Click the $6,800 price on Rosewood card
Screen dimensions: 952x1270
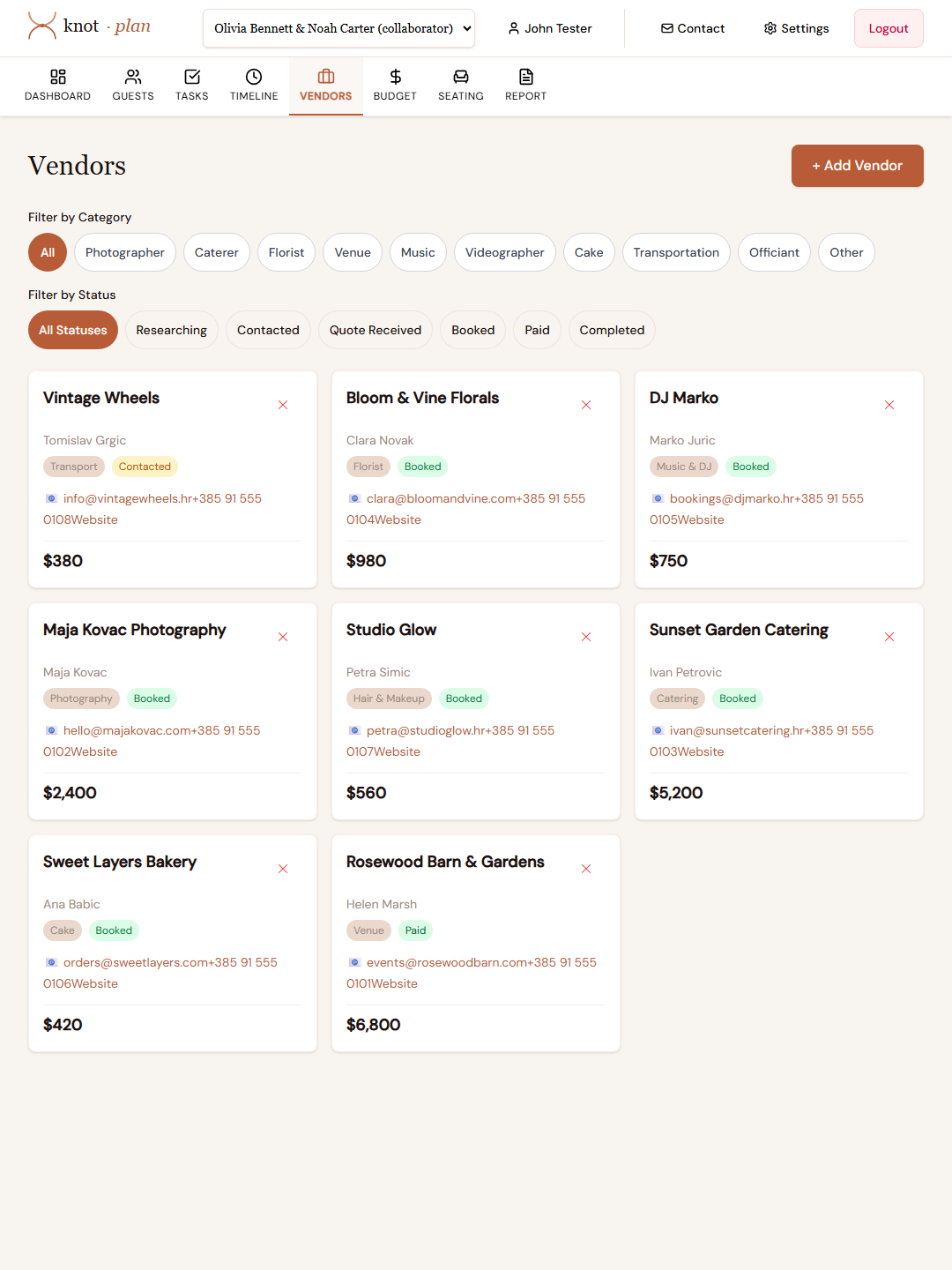tap(373, 1025)
